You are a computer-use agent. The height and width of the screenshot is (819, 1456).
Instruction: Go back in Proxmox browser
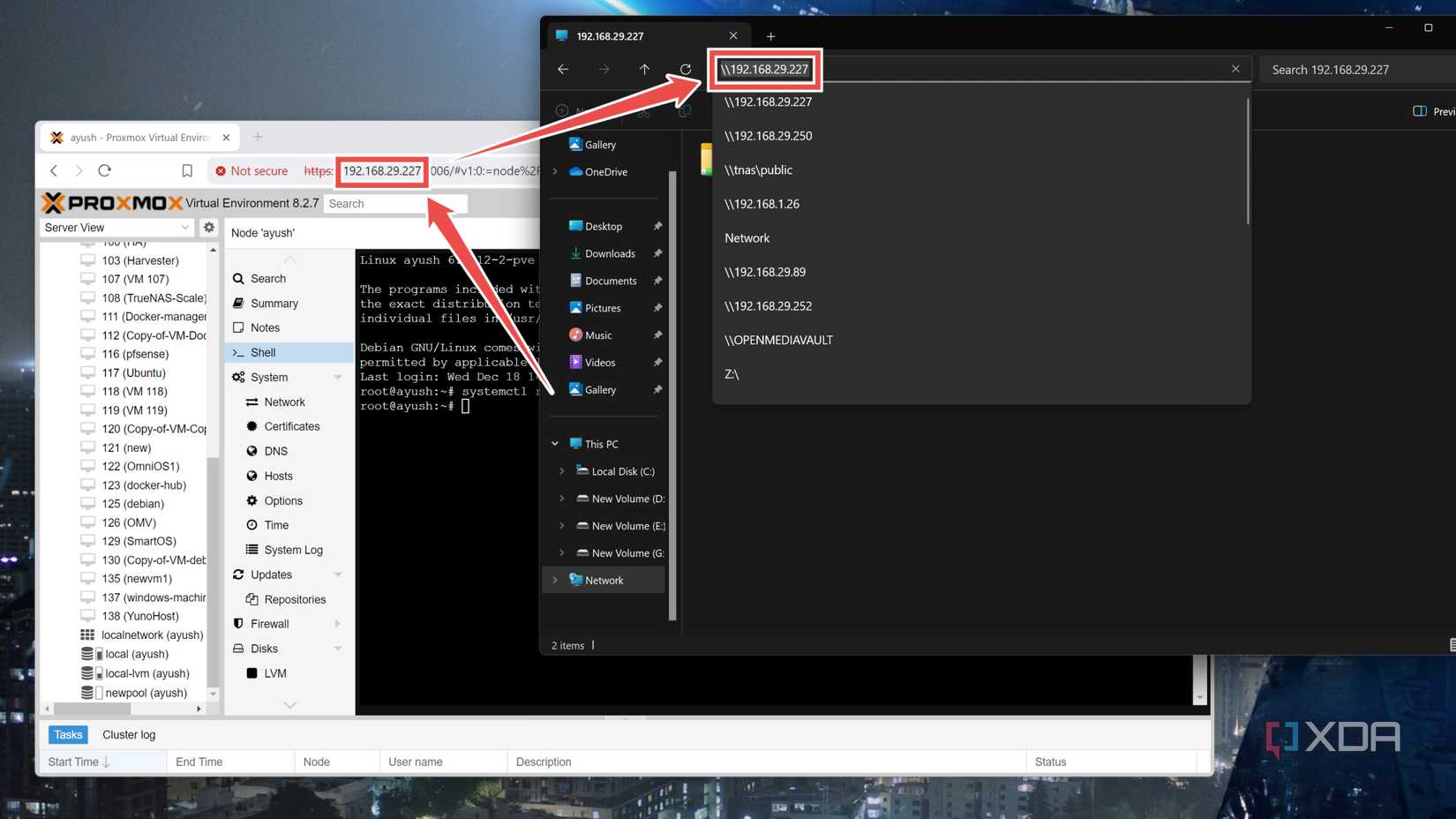55,170
